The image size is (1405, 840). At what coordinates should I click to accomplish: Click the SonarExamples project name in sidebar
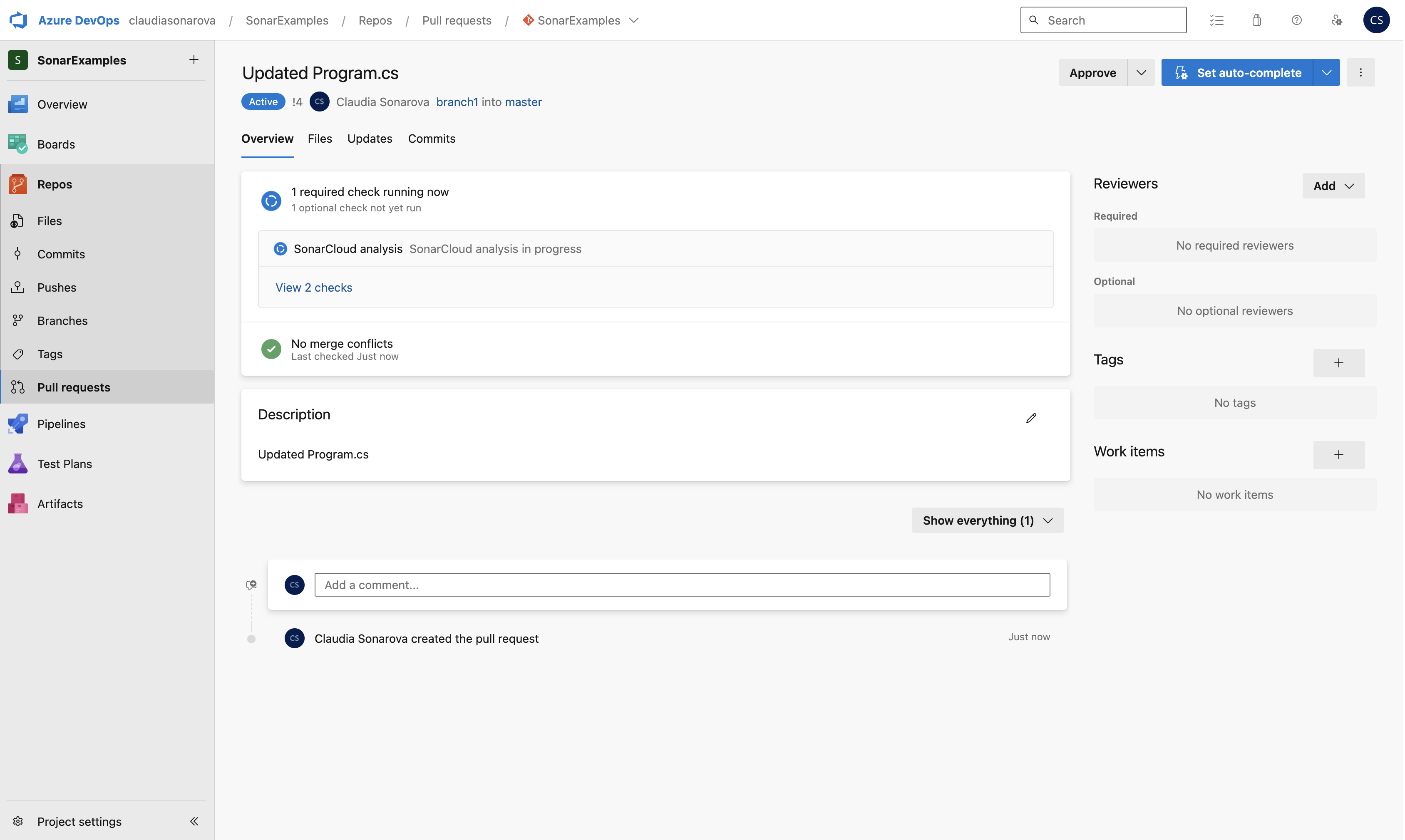[82, 60]
